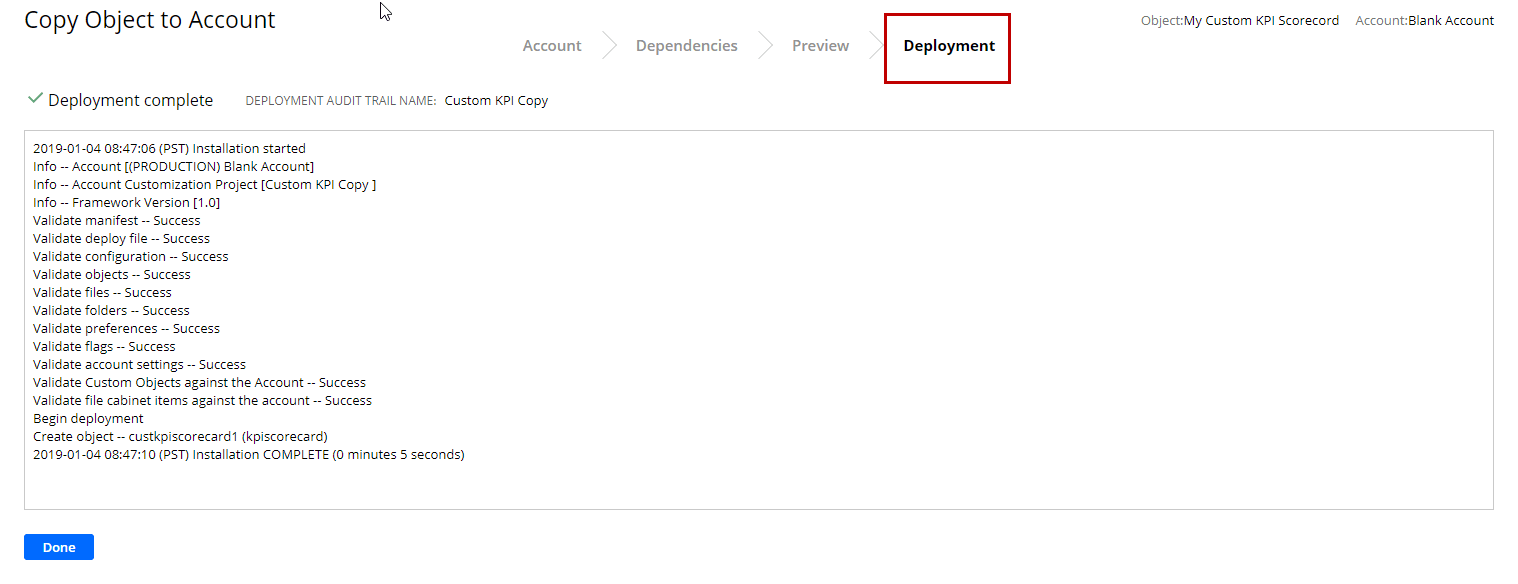
Task: Click the DEPLOYMENT AUDIT TRAIL NAME label
Action: pyautogui.click(x=341, y=101)
